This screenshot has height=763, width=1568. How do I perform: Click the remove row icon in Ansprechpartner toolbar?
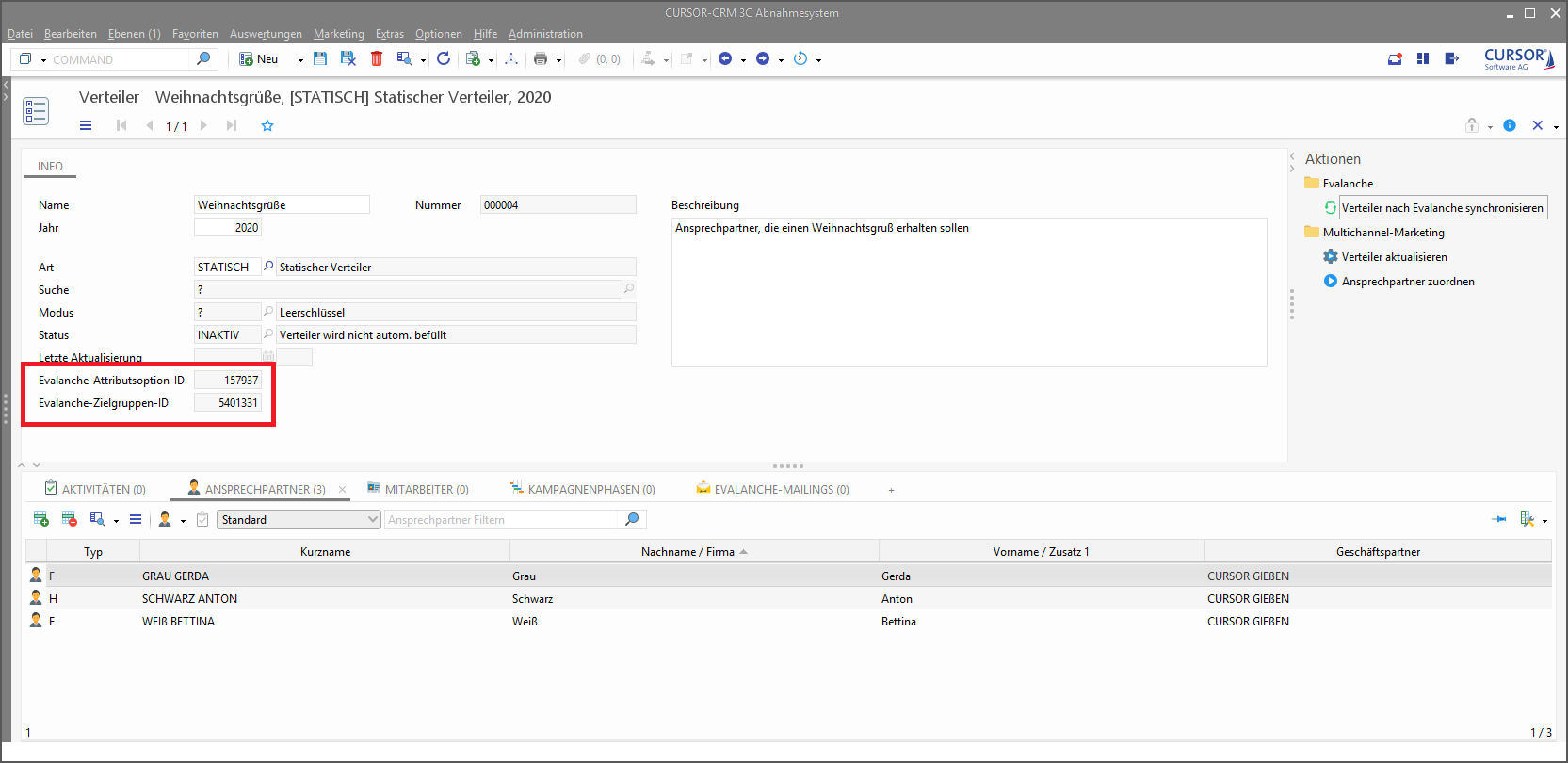click(69, 519)
